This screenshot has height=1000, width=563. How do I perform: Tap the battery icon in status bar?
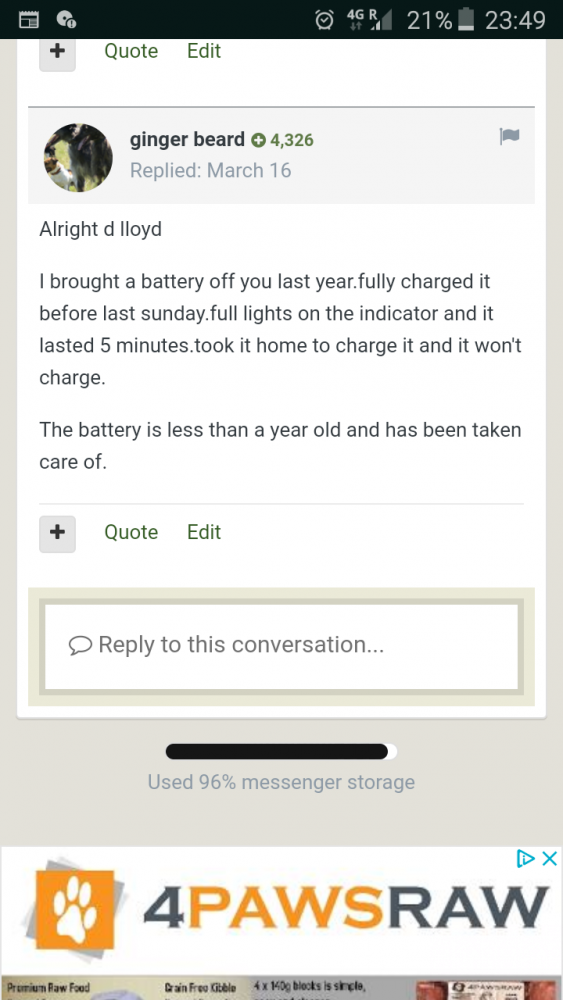point(467,20)
